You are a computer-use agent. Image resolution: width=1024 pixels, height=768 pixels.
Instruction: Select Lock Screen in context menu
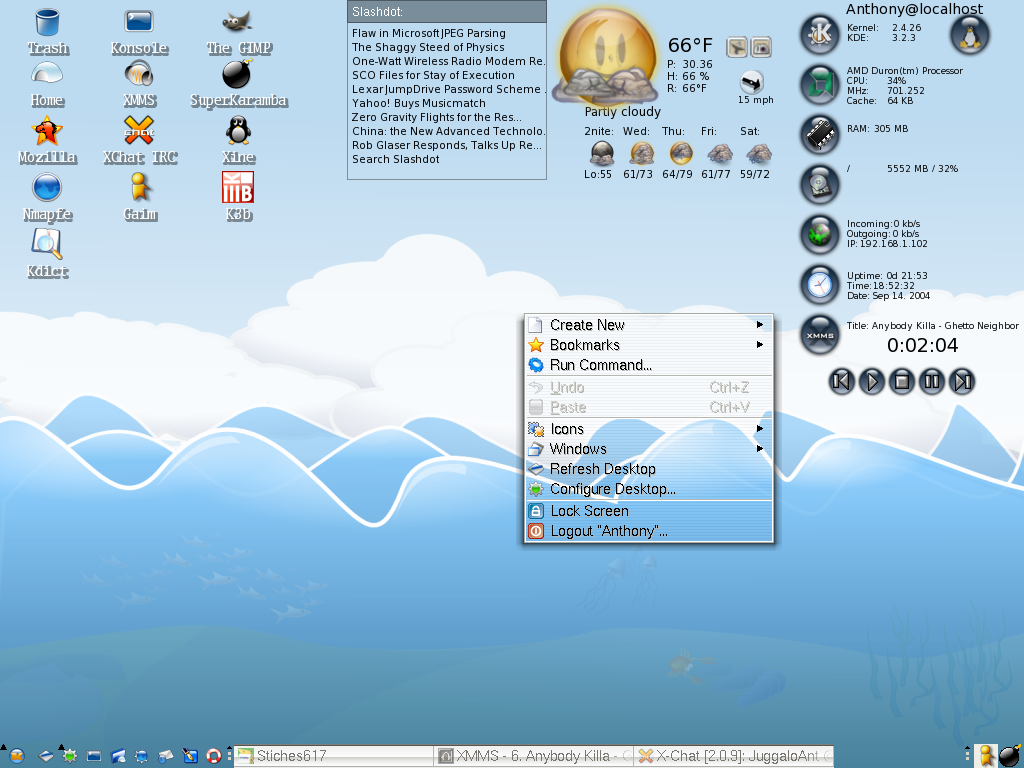point(648,511)
